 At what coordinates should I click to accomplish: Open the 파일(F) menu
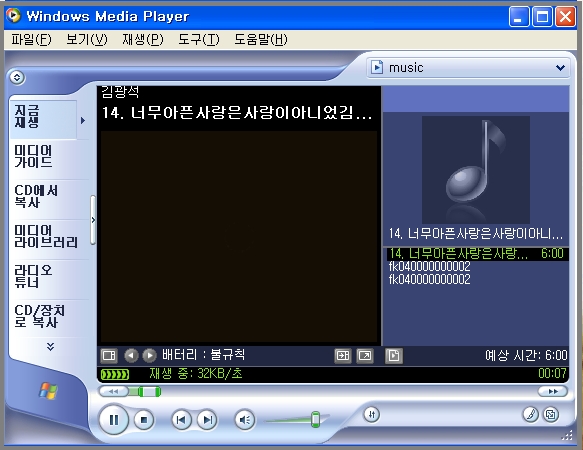click(31, 39)
